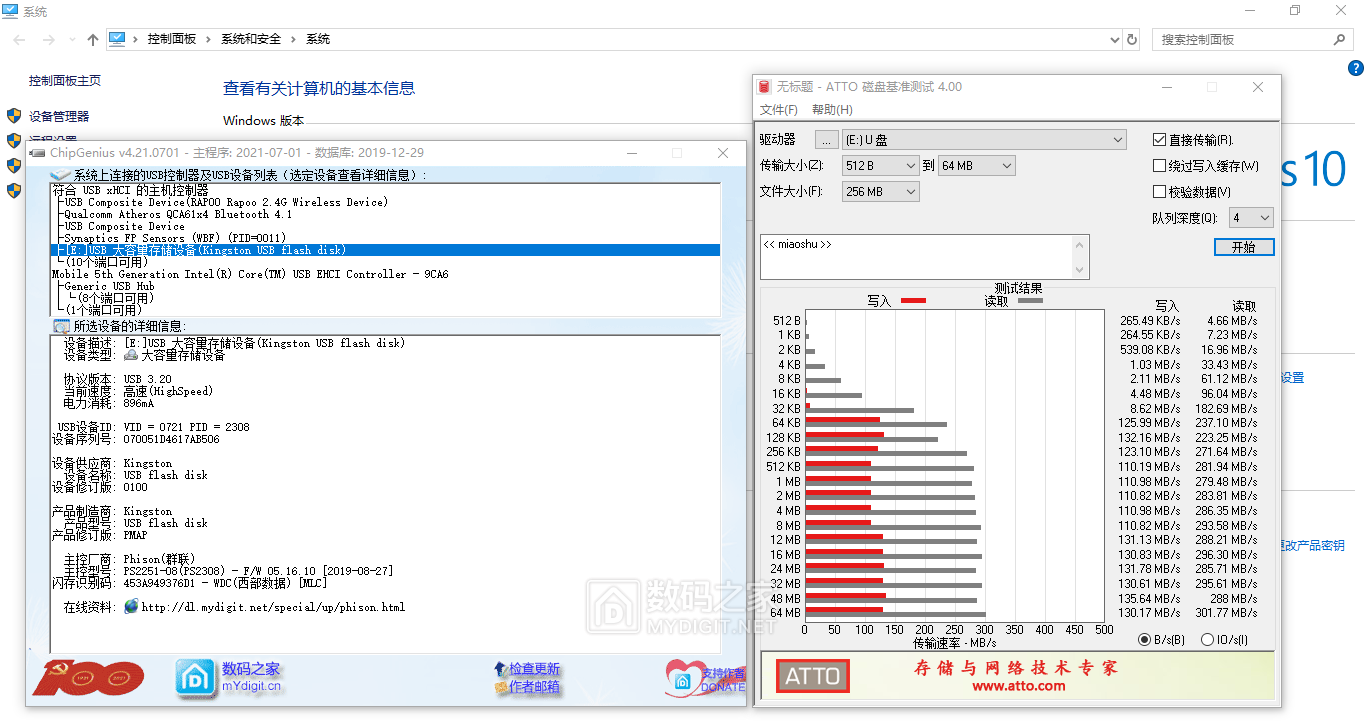Go up one level with the up arrow

tap(93, 39)
